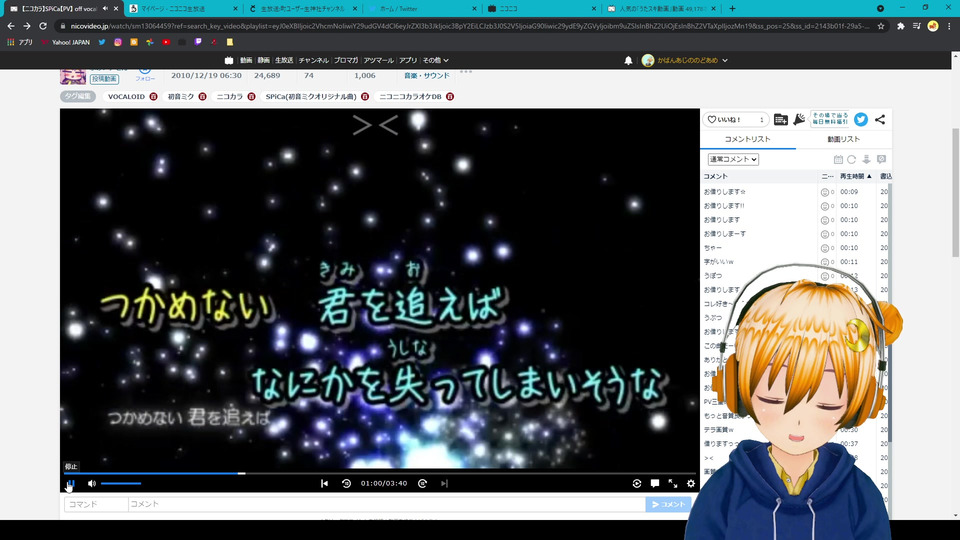The image size is (960, 540).
Task: Open the ニコカラ tag
Action: [230, 97]
